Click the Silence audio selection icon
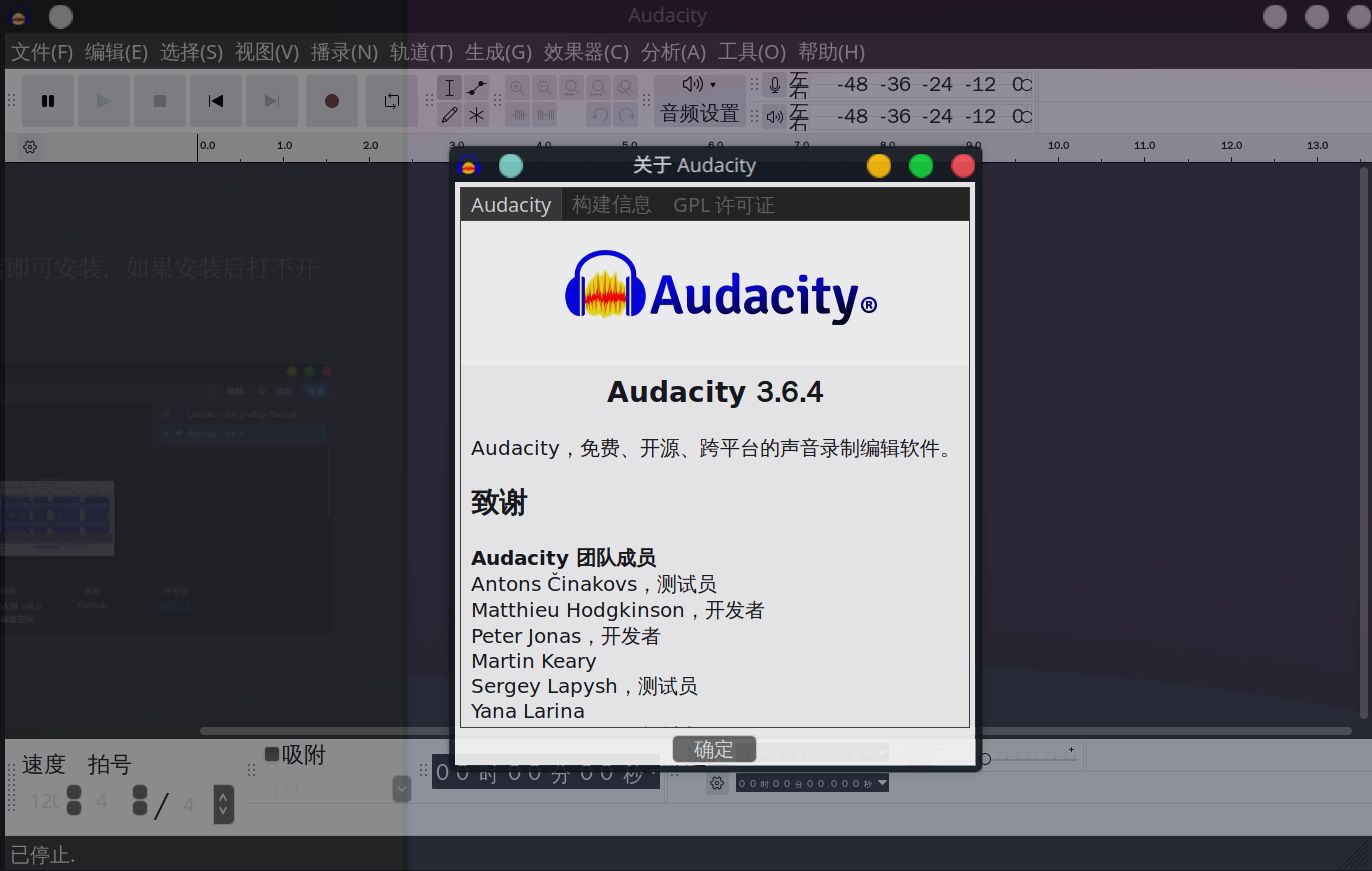 [544, 115]
